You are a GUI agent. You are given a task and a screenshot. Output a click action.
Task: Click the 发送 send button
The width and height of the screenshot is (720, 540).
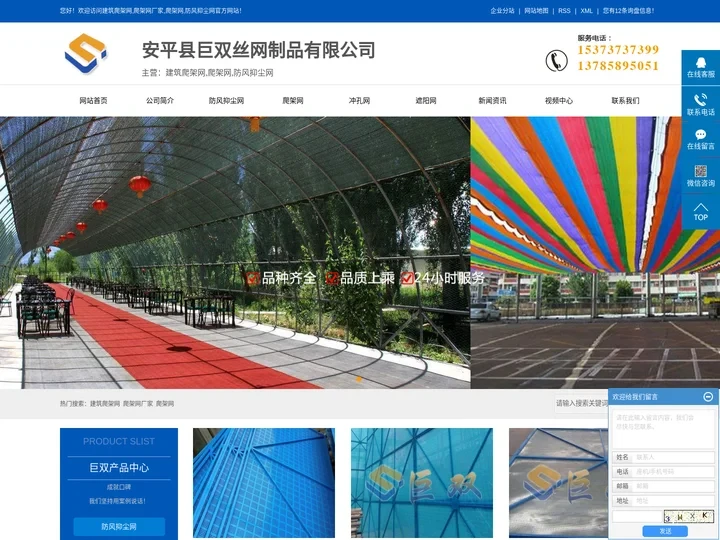665,531
